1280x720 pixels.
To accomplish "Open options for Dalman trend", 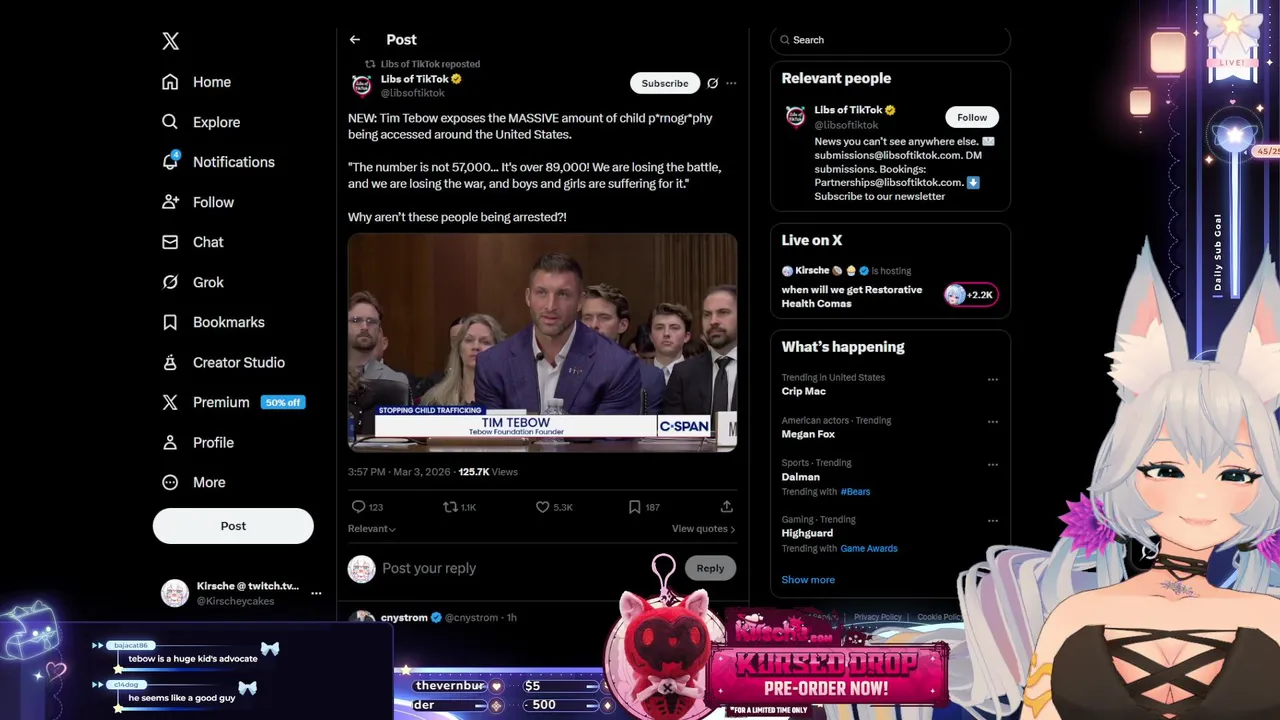I will (993, 464).
